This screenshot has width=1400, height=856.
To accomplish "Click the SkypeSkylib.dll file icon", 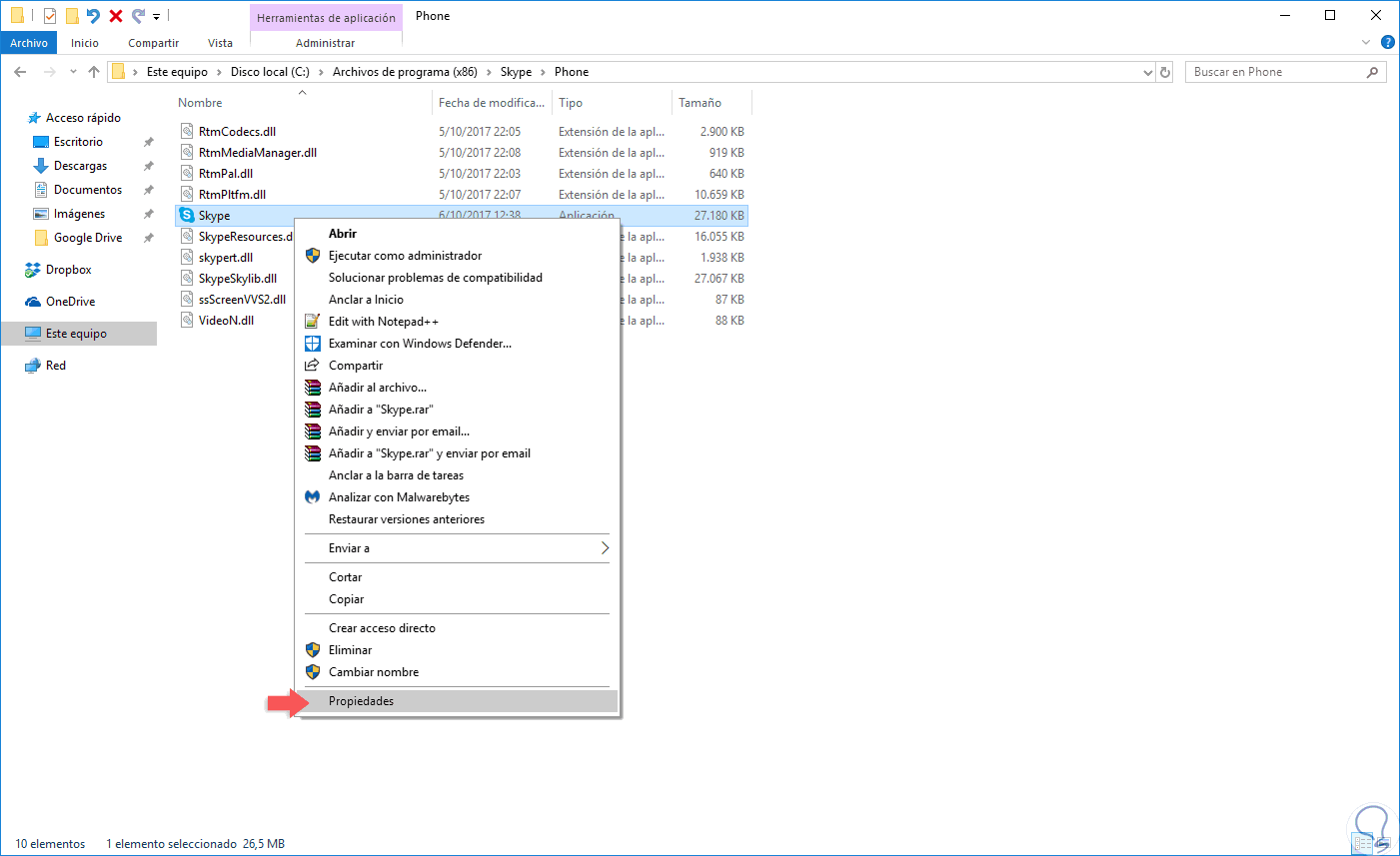I will (x=187, y=278).
